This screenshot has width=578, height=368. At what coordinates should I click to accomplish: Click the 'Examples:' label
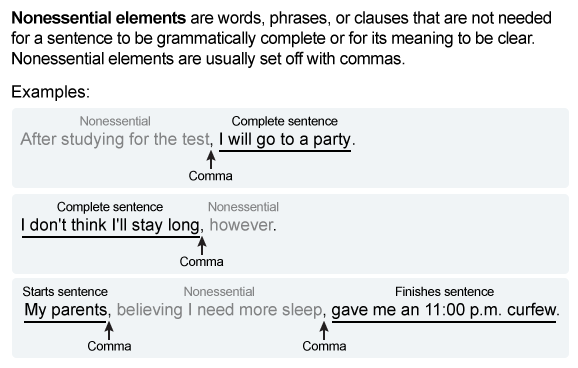[51, 91]
